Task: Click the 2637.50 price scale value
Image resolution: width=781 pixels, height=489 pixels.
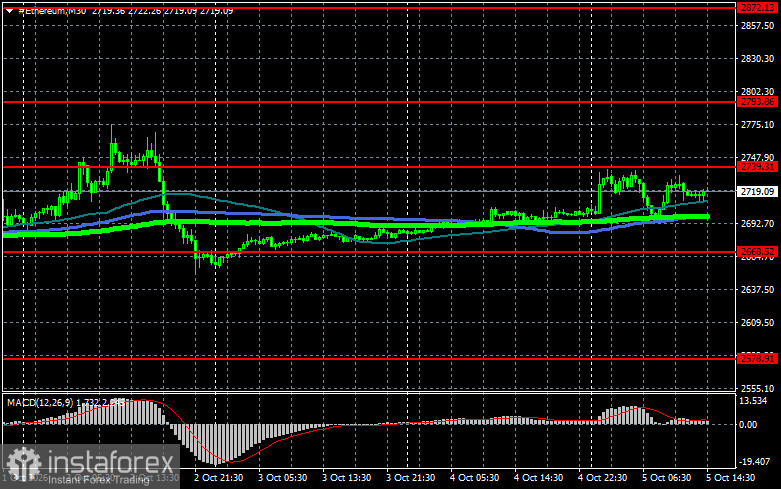Action: 757,289
